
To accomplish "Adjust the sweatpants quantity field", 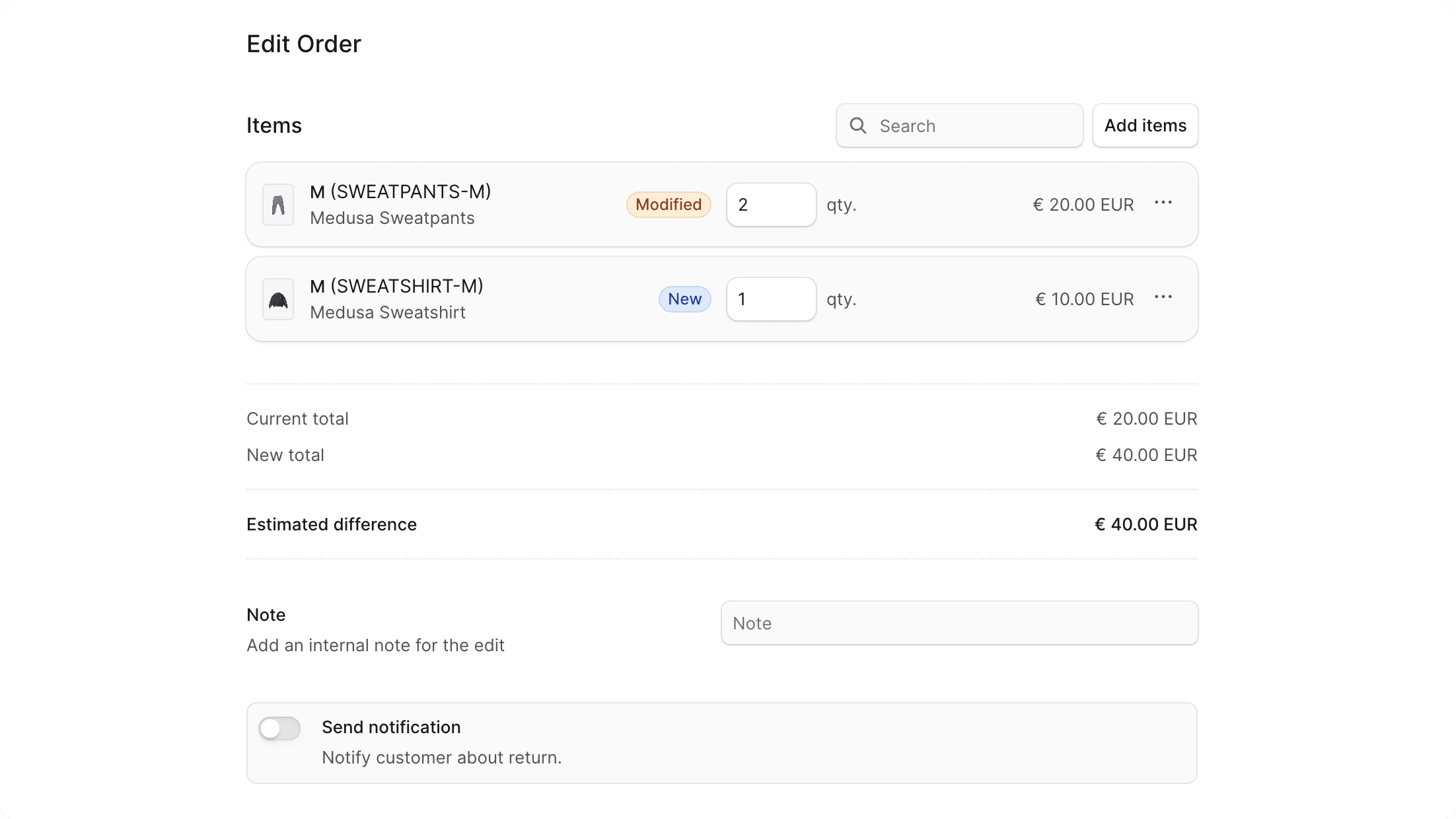I will 770,205.
